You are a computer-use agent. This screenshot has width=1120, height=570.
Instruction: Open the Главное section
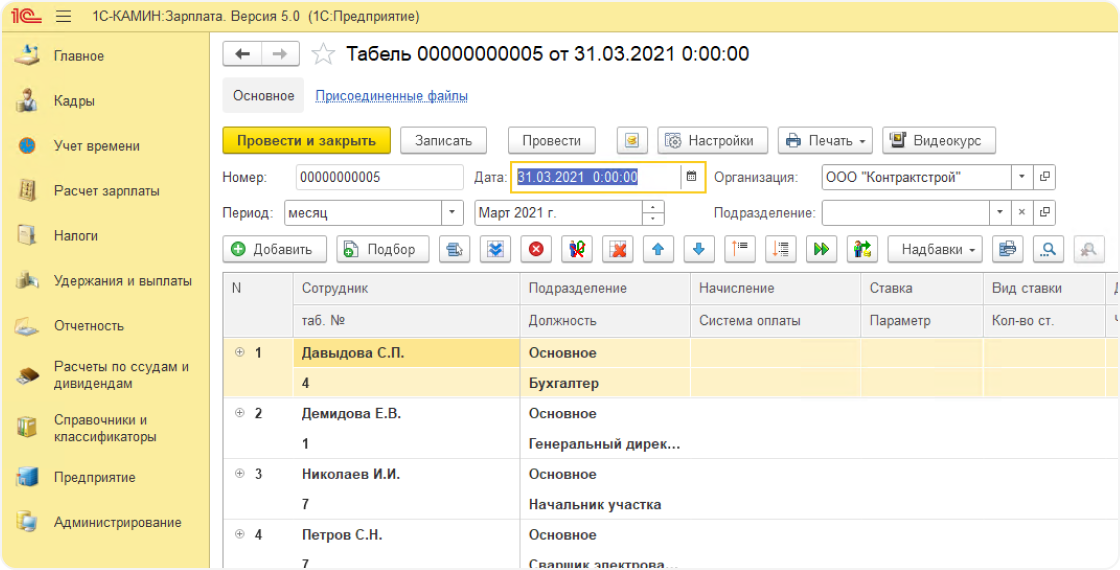79,56
